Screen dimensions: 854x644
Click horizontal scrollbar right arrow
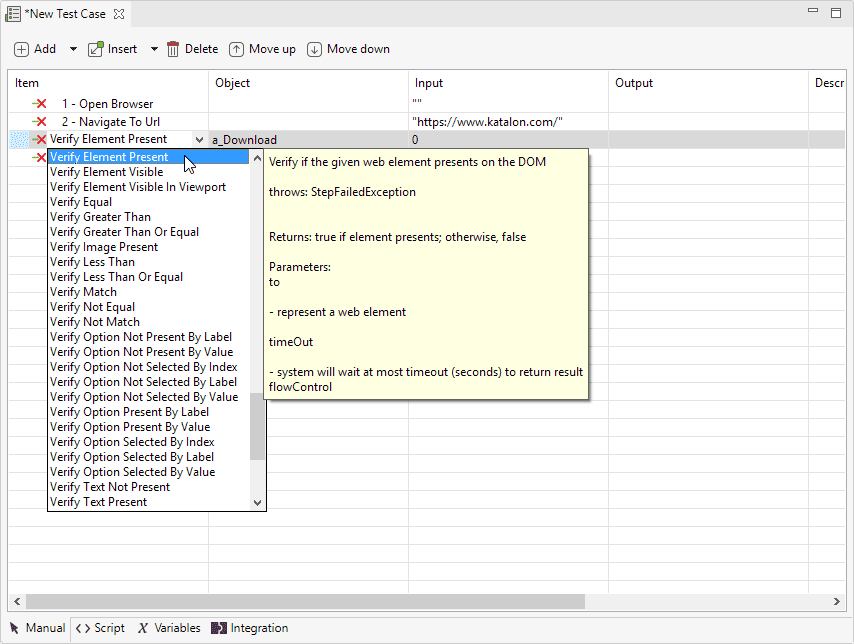tap(837, 602)
